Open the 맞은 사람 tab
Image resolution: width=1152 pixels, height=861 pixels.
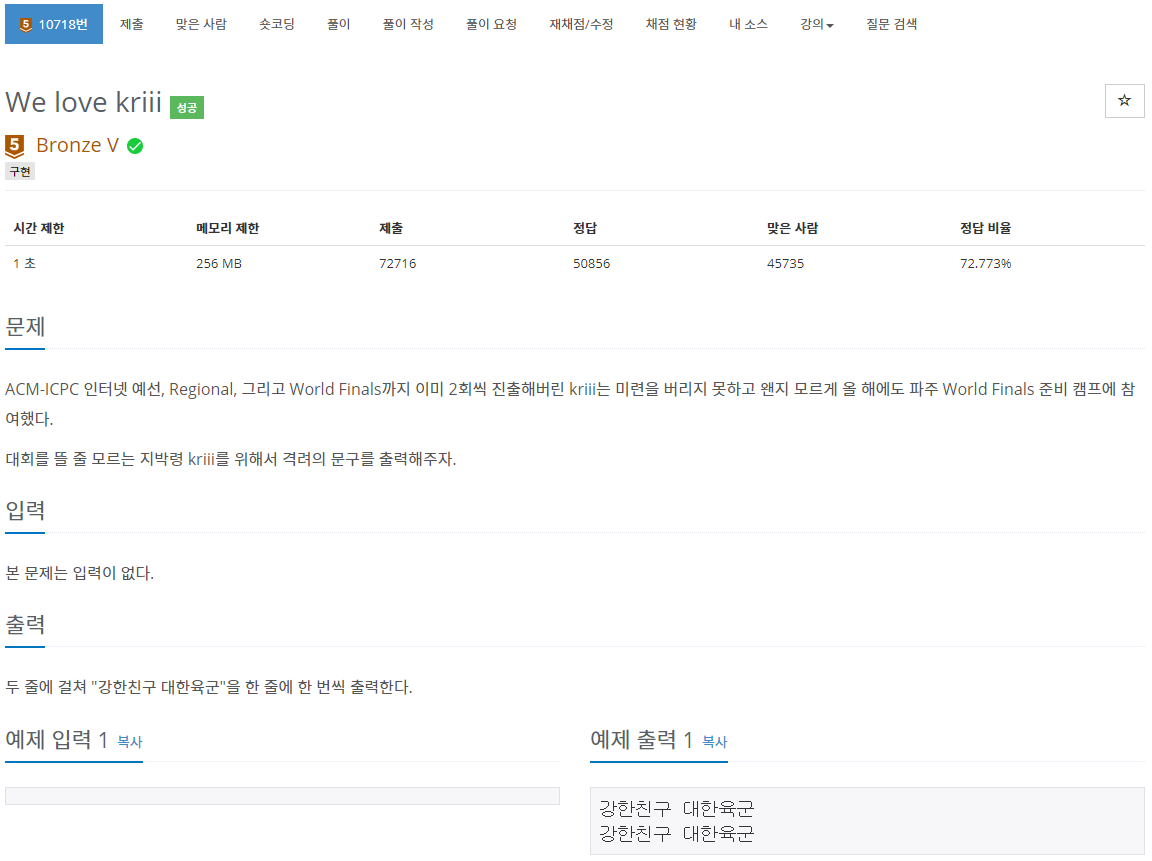coord(201,24)
